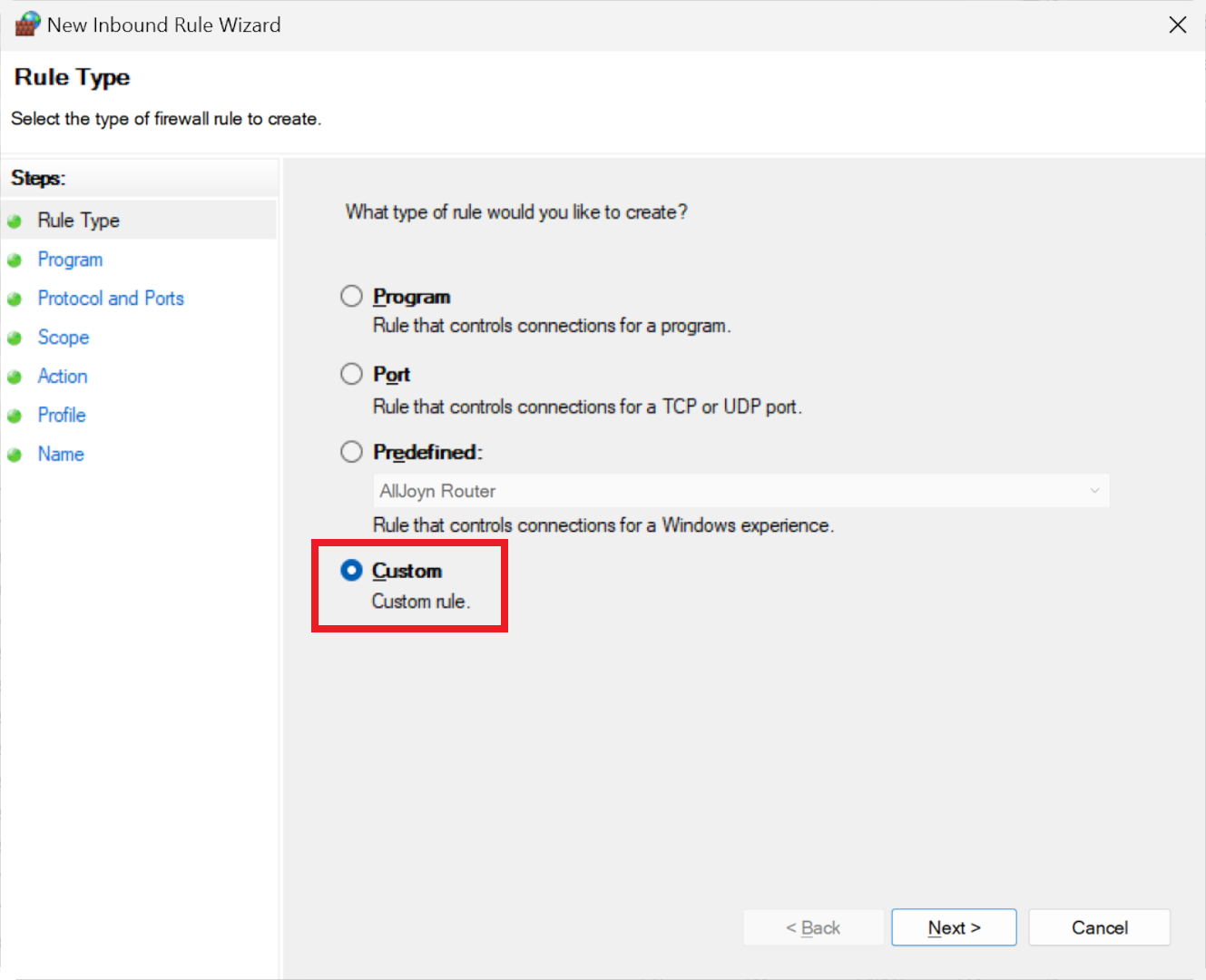1206x980 pixels.
Task: Click the green bullet beside Scope
Action: [x=15, y=338]
